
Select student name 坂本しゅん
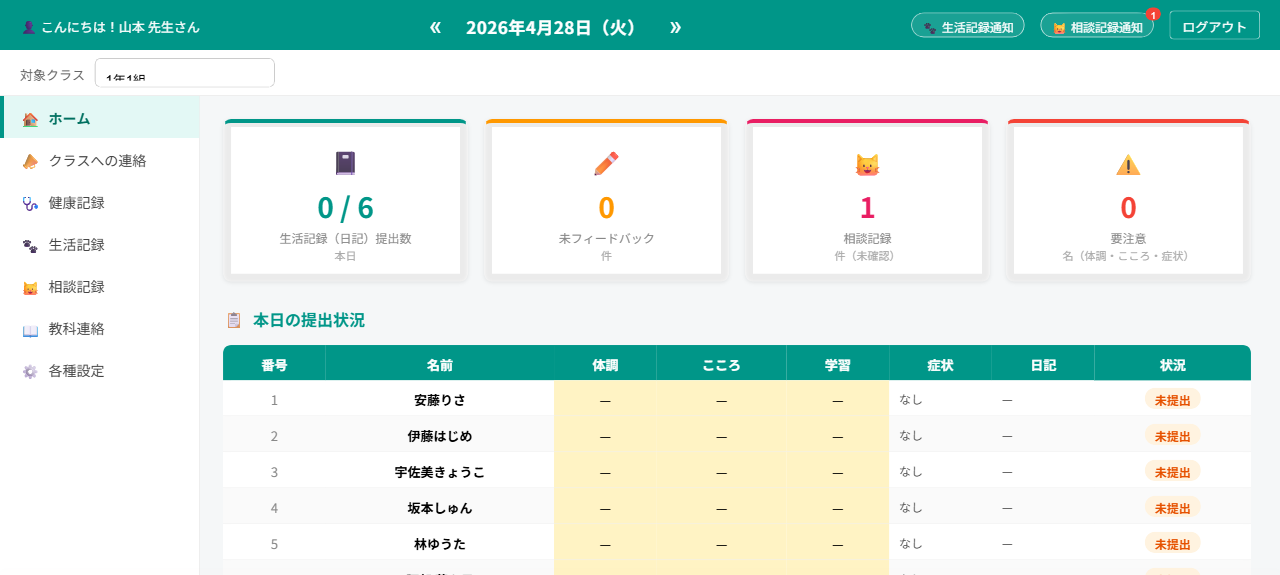(x=440, y=508)
